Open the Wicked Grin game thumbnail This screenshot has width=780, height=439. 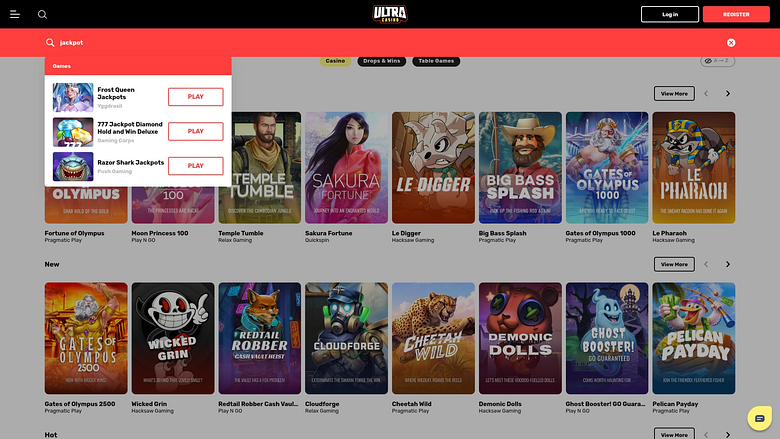click(173, 339)
